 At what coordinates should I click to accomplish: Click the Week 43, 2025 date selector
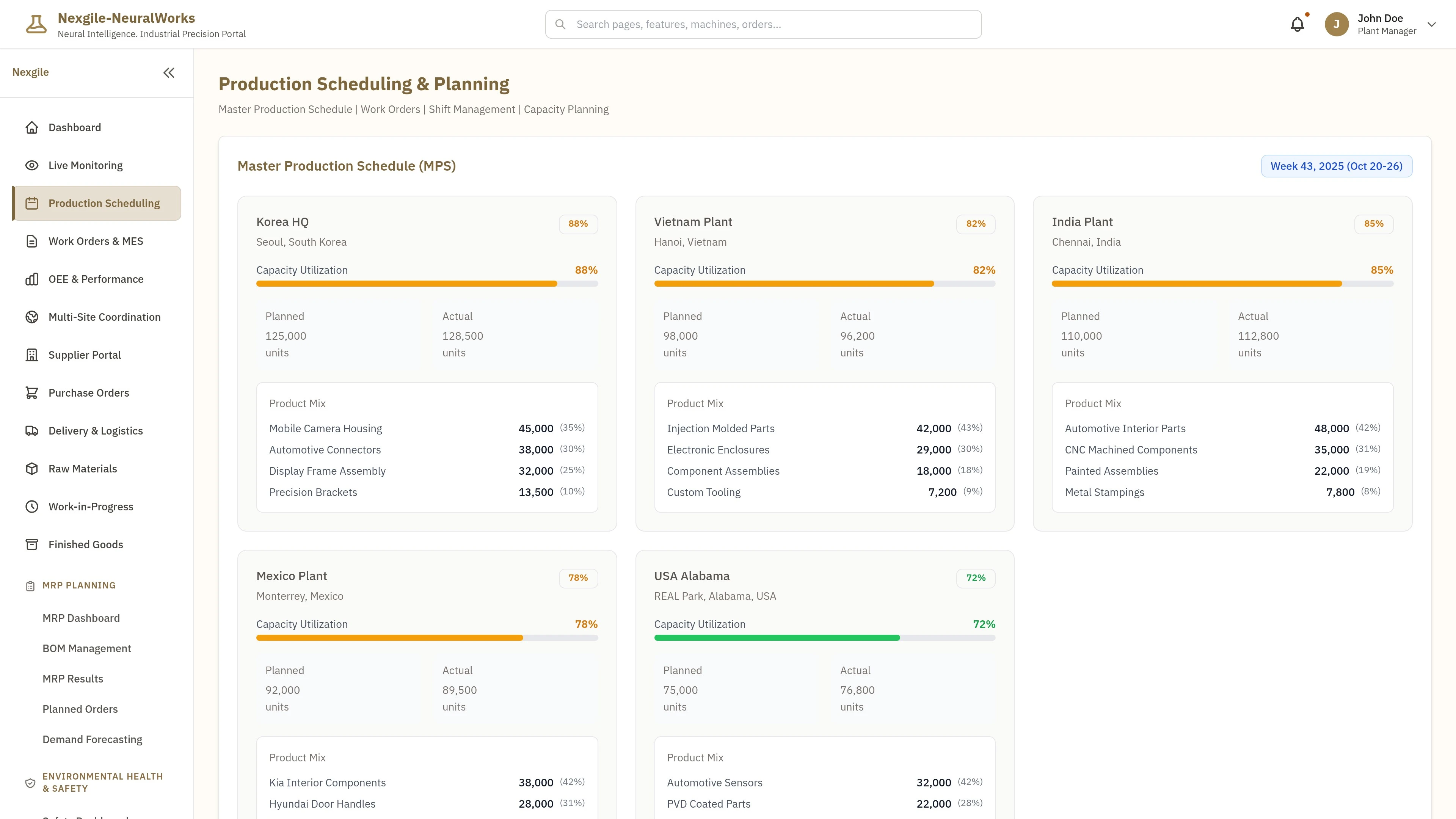[1336, 166]
